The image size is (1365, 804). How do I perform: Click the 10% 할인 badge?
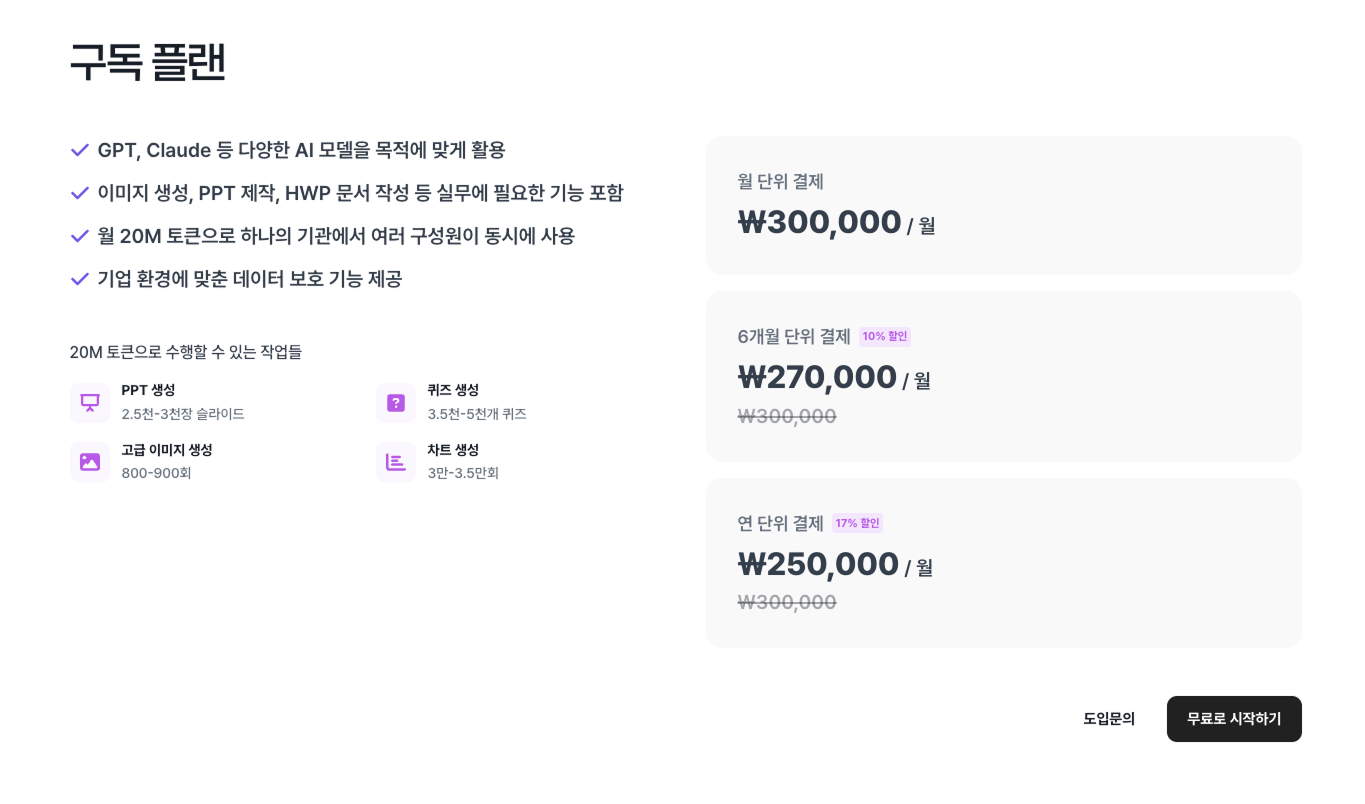[885, 336]
